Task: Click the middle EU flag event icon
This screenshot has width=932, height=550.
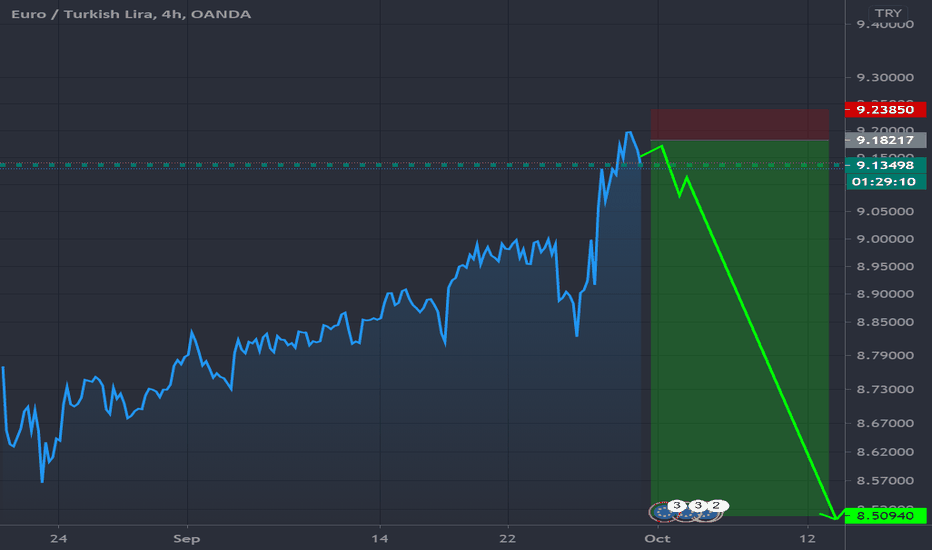Action: [x=687, y=512]
